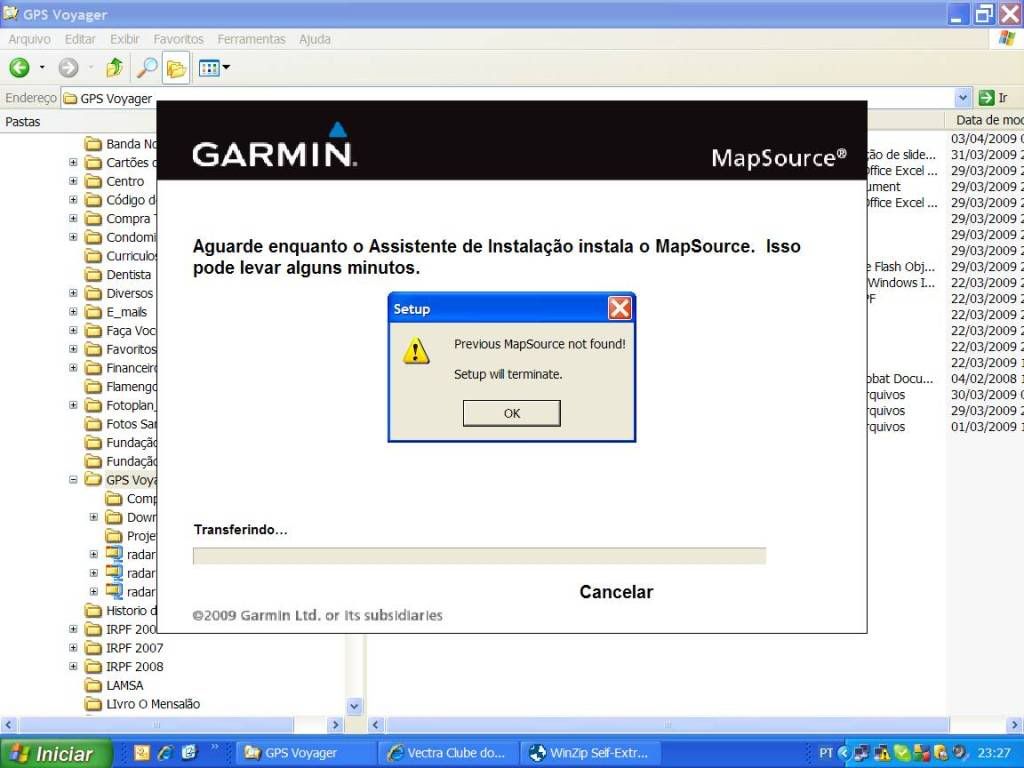The image size is (1024, 768).
Task: Open the Iniciar start menu
Action: click(x=56, y=754)
